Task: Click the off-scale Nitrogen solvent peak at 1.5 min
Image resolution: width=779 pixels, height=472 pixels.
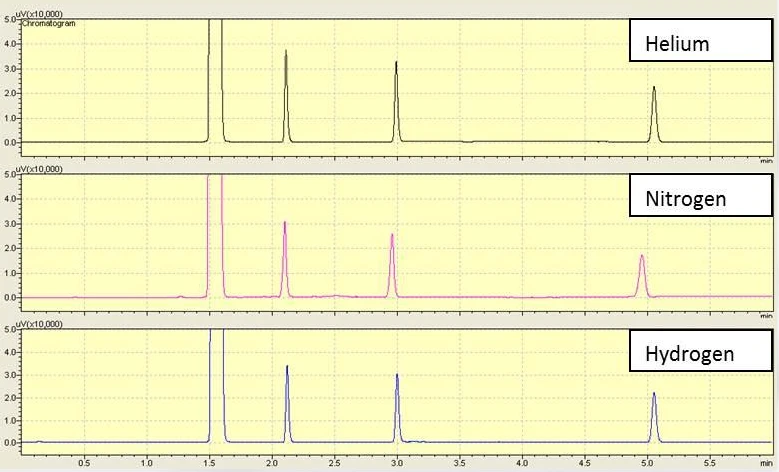Action: coord(215,236)
